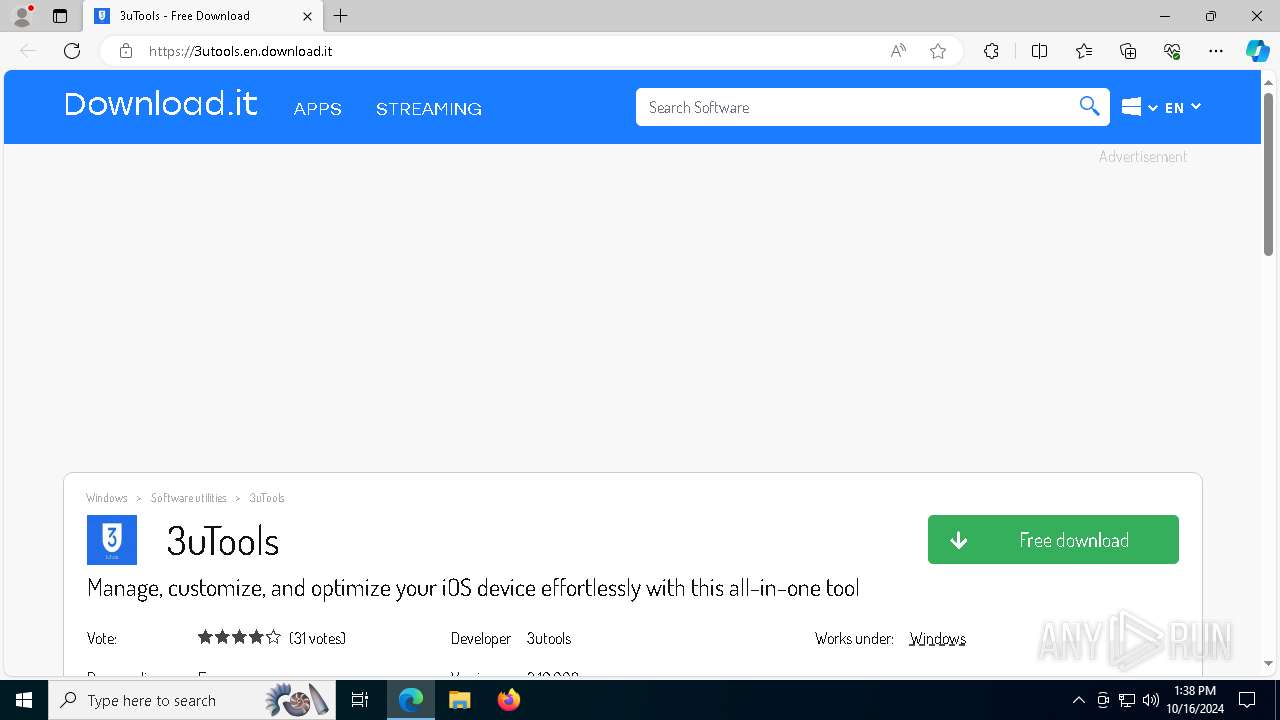This screenshot has width=1280, height=720.
Task: Toggle split screen icon
Action: [x=1039, y=51]
